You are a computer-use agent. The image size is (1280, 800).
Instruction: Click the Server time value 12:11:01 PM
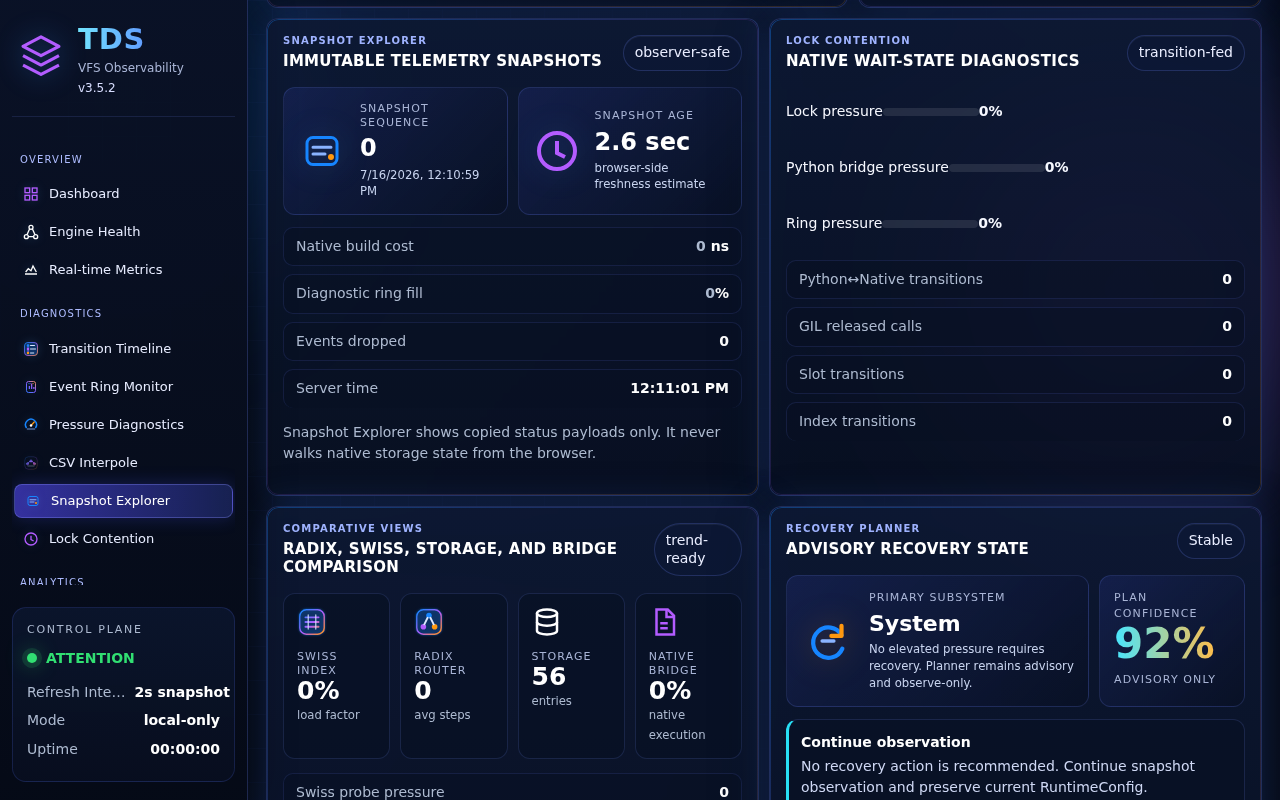coord(679,388)
